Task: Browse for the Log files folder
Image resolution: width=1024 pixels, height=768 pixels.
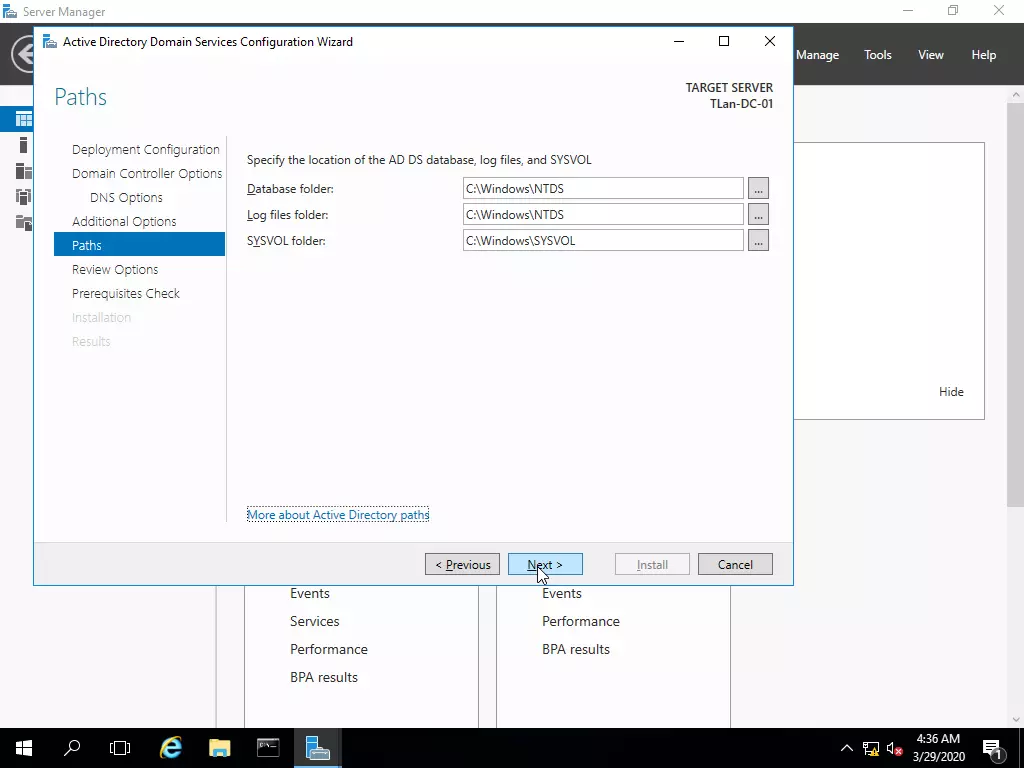Action: coord(758,215)
